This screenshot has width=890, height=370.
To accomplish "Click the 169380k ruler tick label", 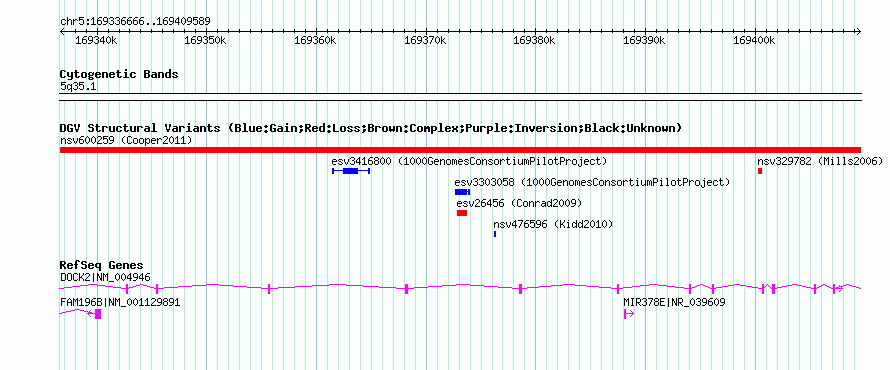I will [x=535, y=41].
